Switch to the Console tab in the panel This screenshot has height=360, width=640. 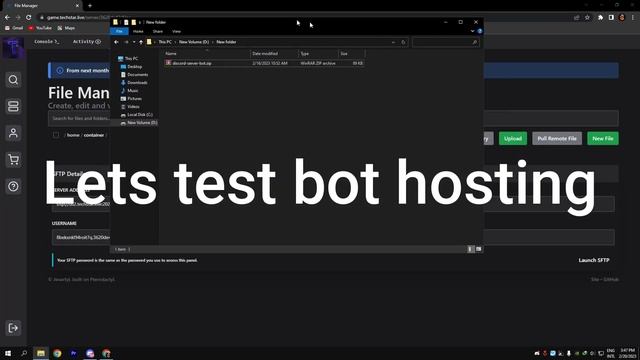47,42
